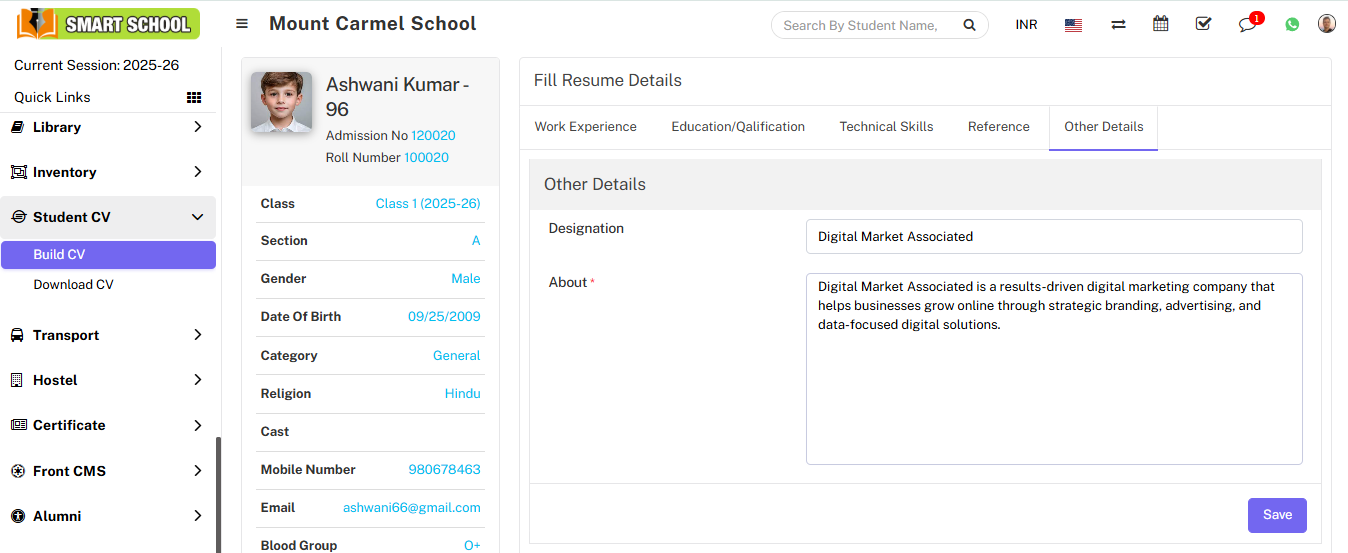
Task: Open Quick Links grid icon
Action: [194, 97]
